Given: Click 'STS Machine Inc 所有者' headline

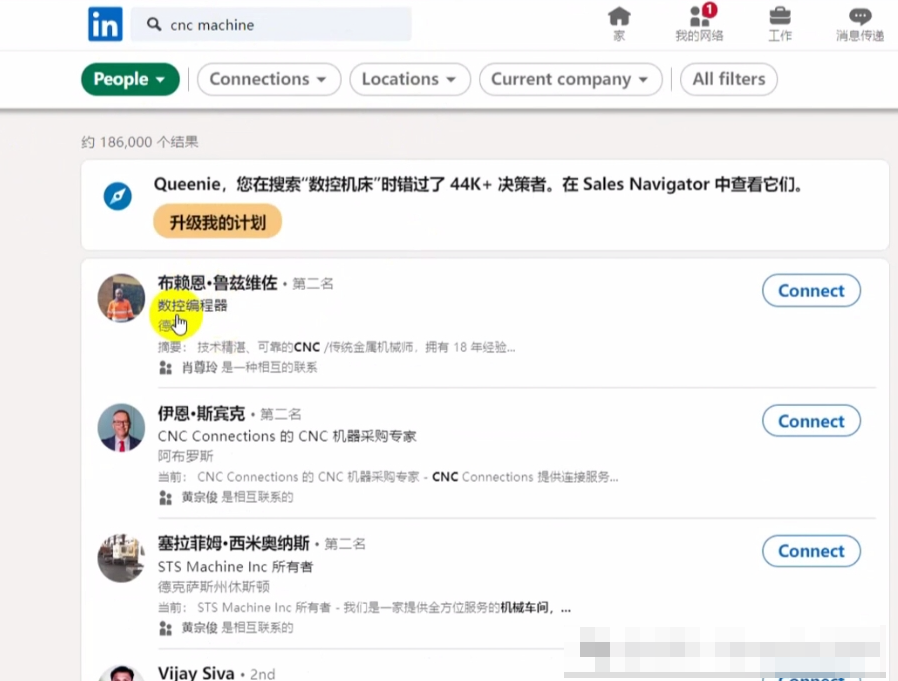Looking at the screenshot, I should pyautogui.click(x=235, y=566).
